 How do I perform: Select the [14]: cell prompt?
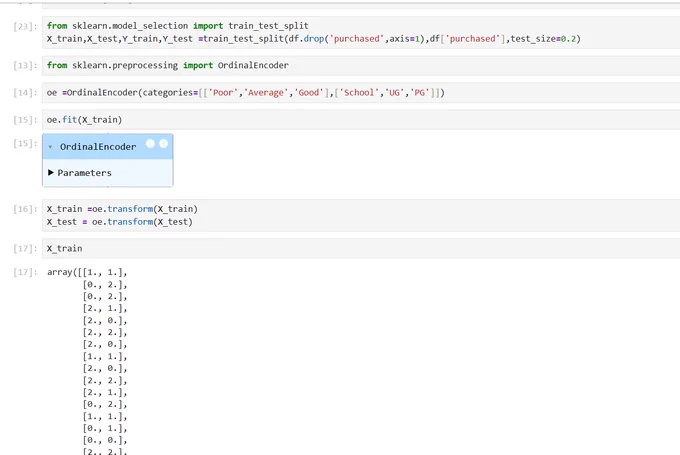click(25, 93)
